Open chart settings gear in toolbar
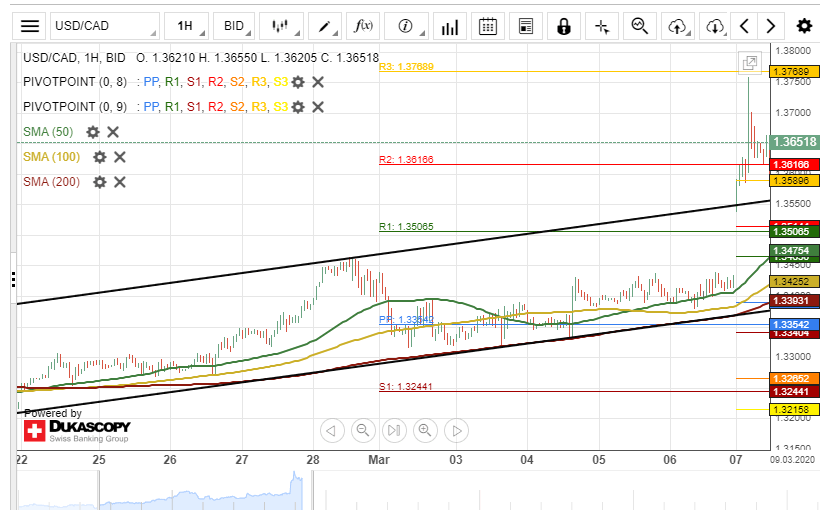The image size is (831, 514). pyautogui.click(x=804, y=26)
